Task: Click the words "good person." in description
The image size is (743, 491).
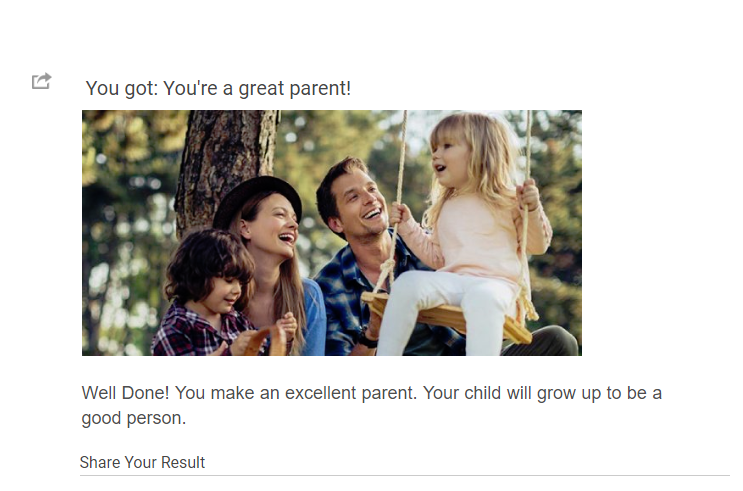Action: tap(134, 418)
